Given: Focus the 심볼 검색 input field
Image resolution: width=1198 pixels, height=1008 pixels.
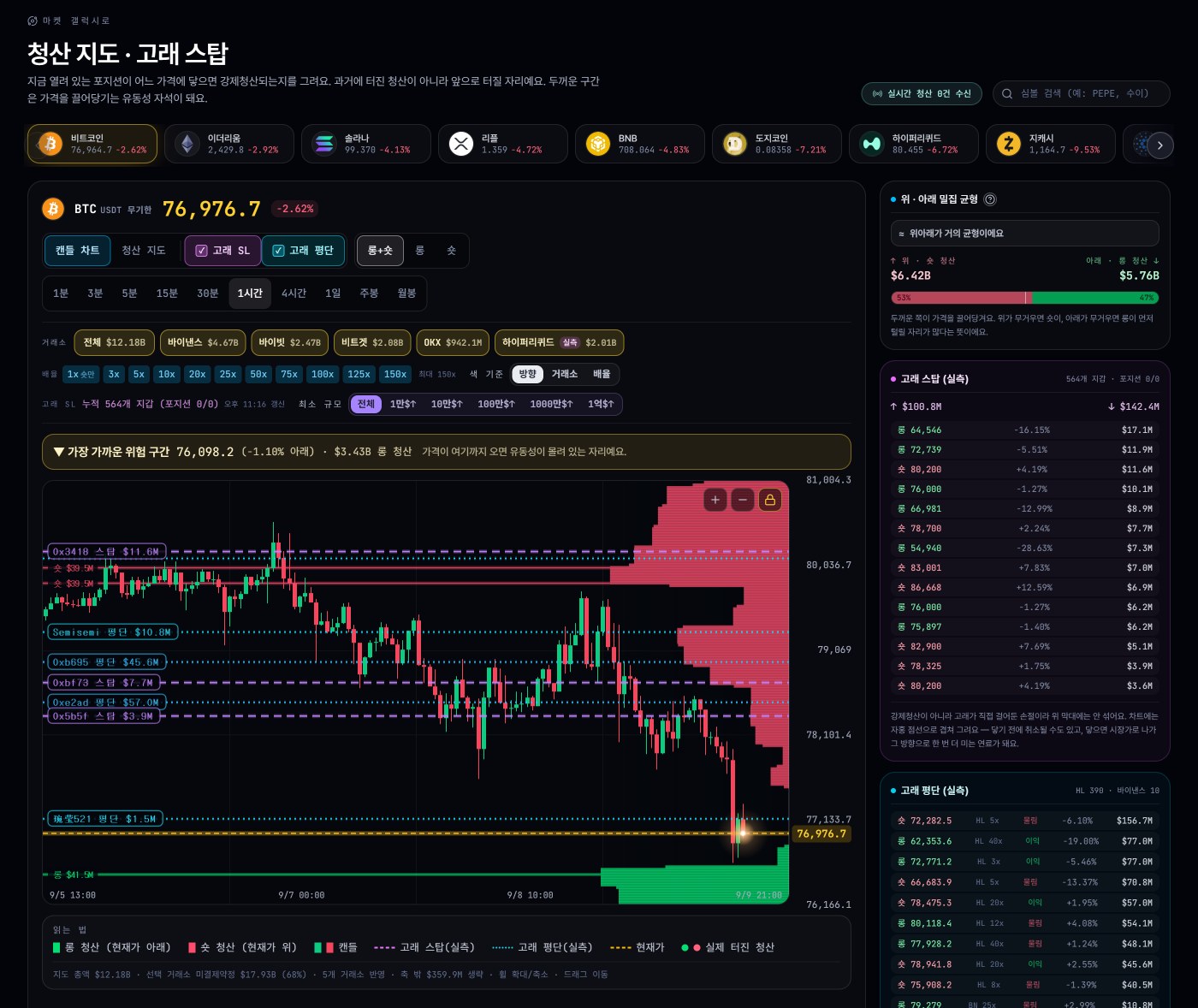Looking at the screenshot, I should point(1082,93).
